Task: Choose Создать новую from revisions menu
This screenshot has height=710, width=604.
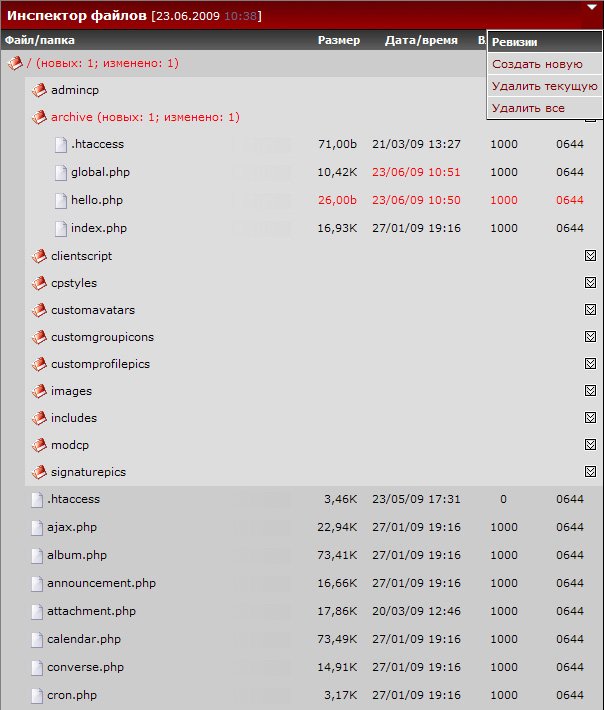Action: click(x=544, y=64)
